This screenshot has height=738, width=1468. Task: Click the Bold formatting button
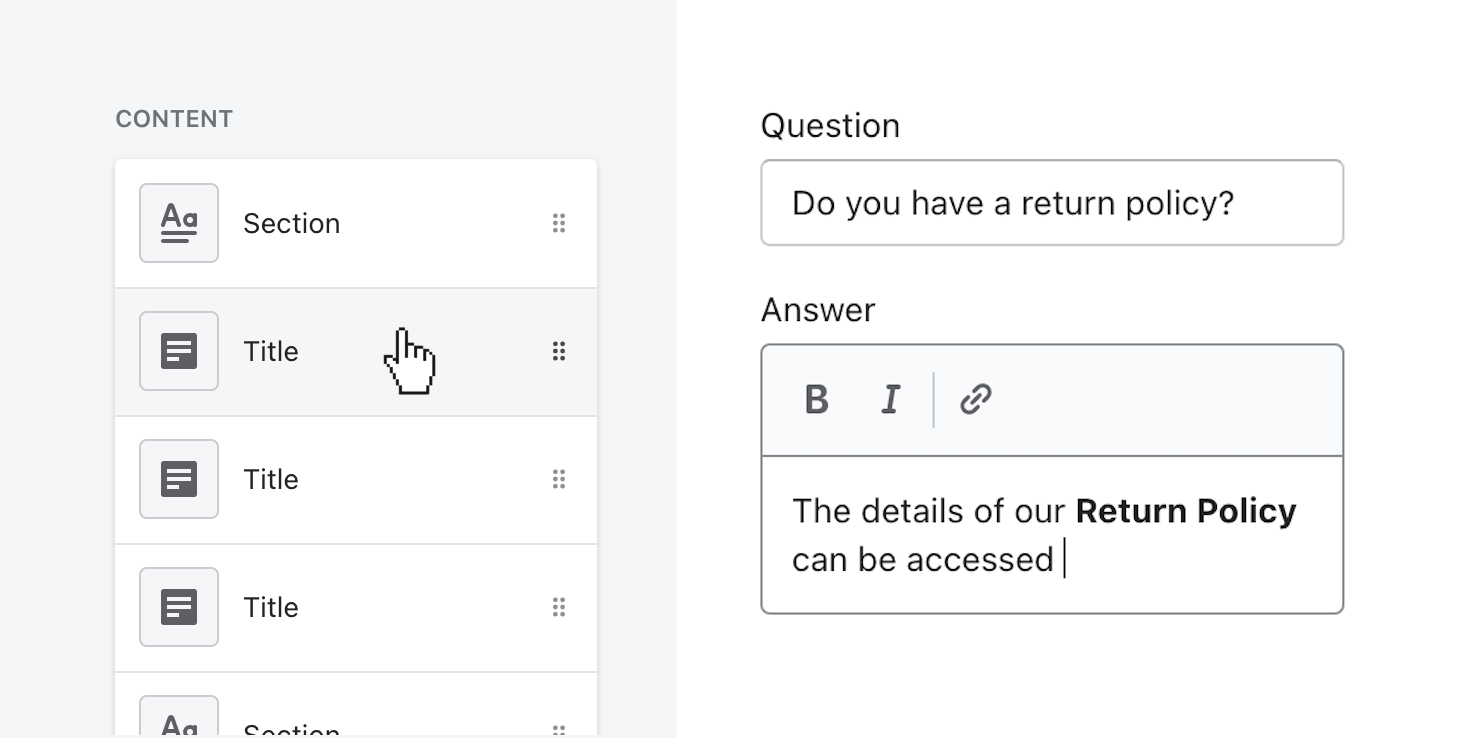click(x=817, y=400)
